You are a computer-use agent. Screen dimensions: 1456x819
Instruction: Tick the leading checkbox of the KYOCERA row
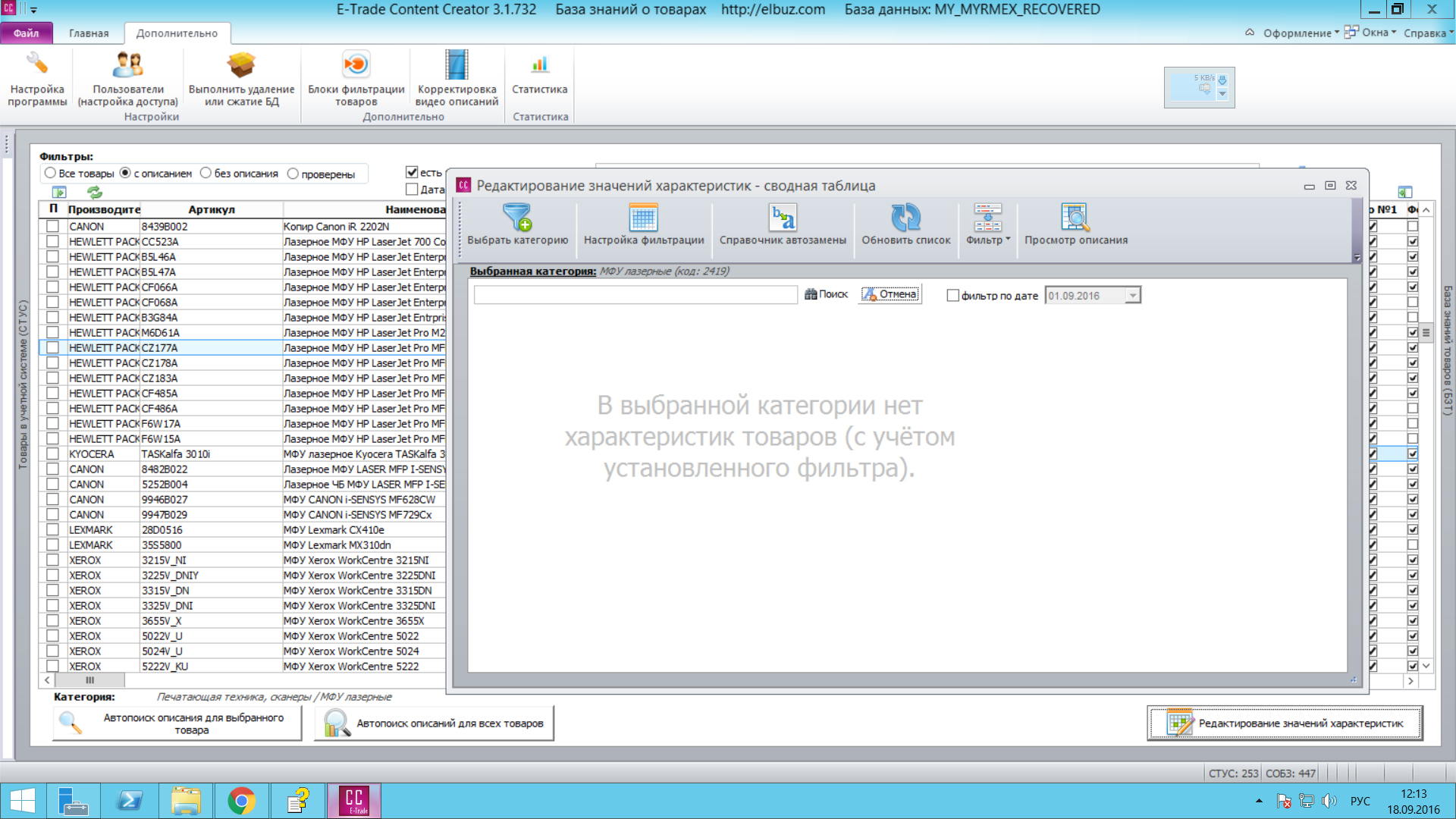pos(52,453)
